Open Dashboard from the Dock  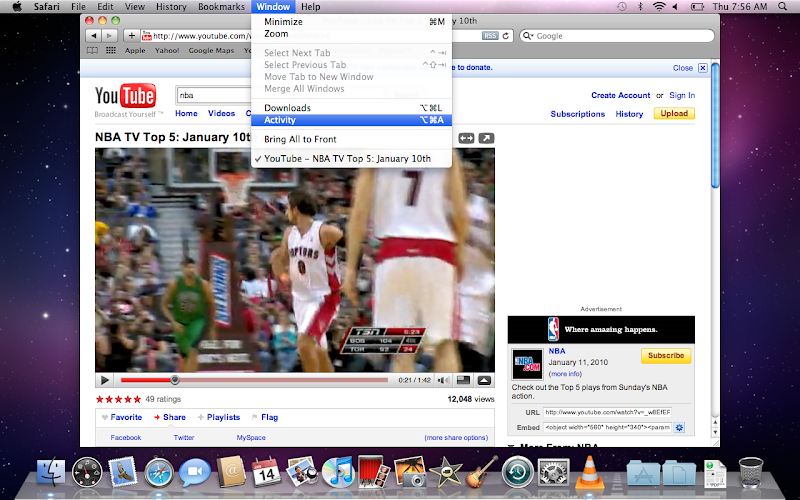[87, 472]
